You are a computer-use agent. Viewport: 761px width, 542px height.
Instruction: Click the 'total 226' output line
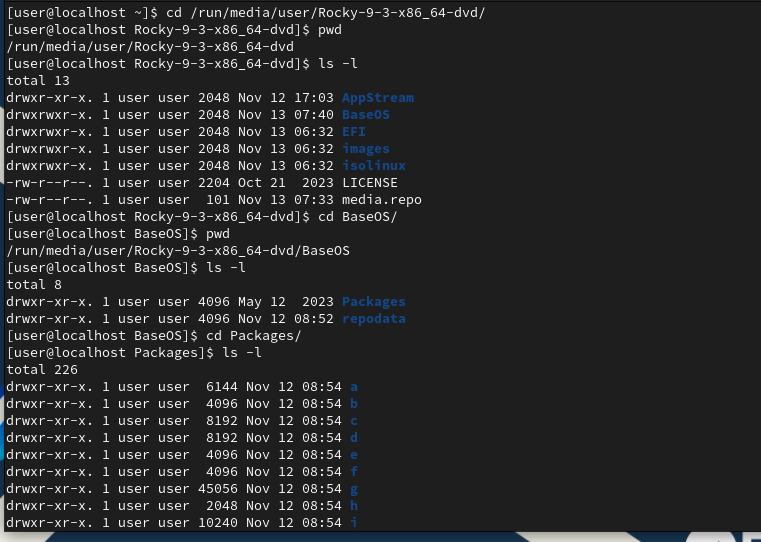tap(42, 370)
